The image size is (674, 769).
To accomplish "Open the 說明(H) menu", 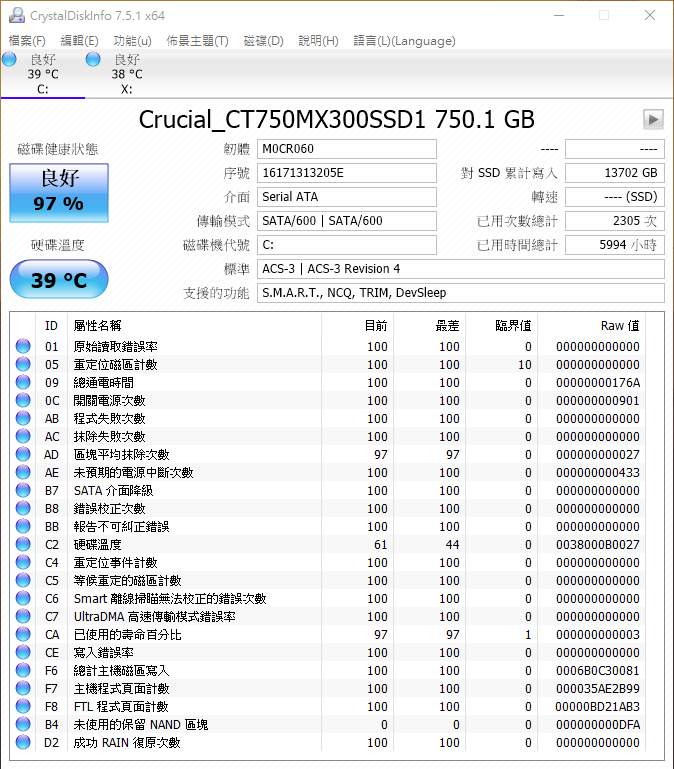I will (x=318, y=41).
